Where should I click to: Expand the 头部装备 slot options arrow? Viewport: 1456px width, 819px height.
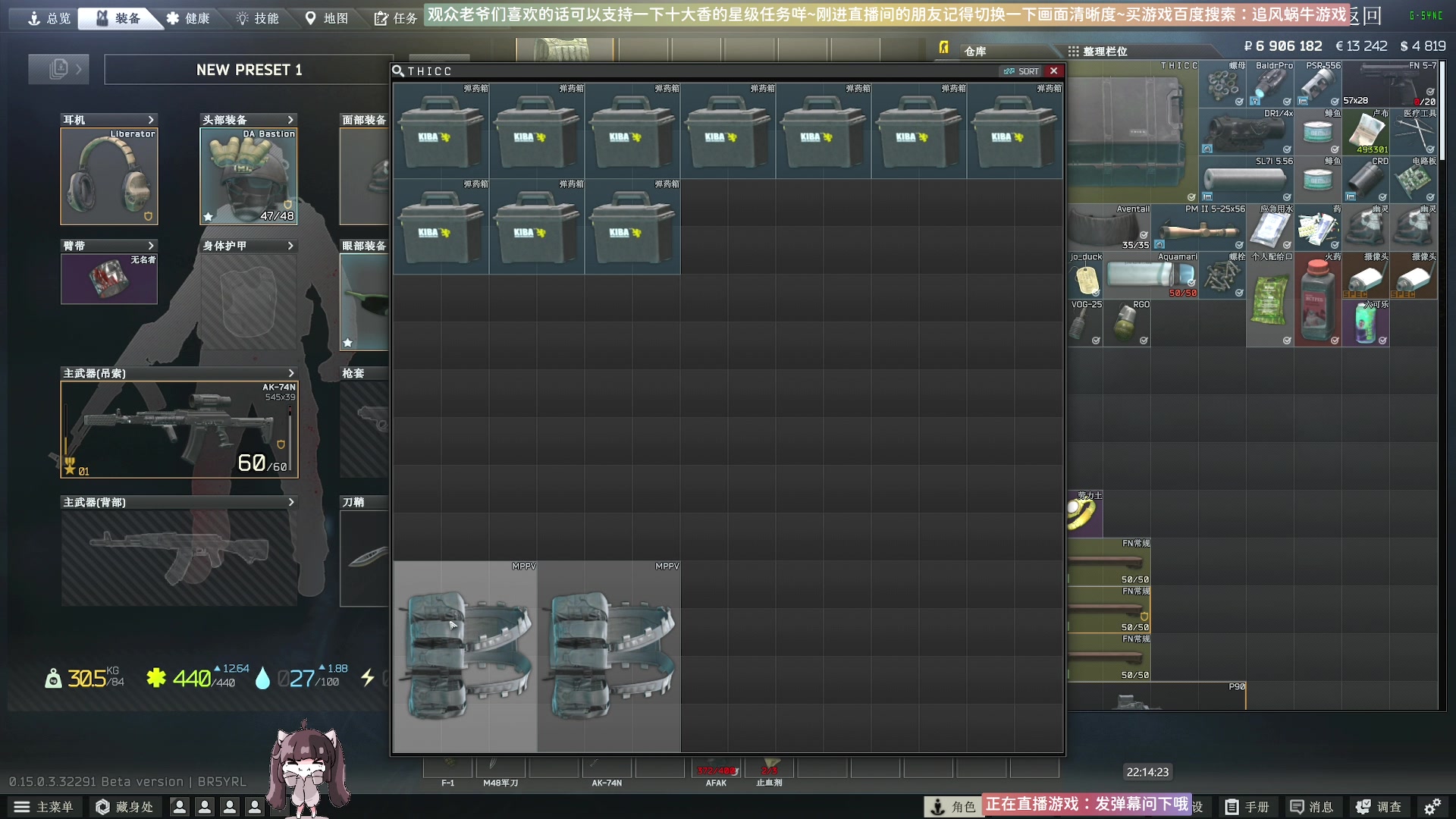tap(290, 120)
